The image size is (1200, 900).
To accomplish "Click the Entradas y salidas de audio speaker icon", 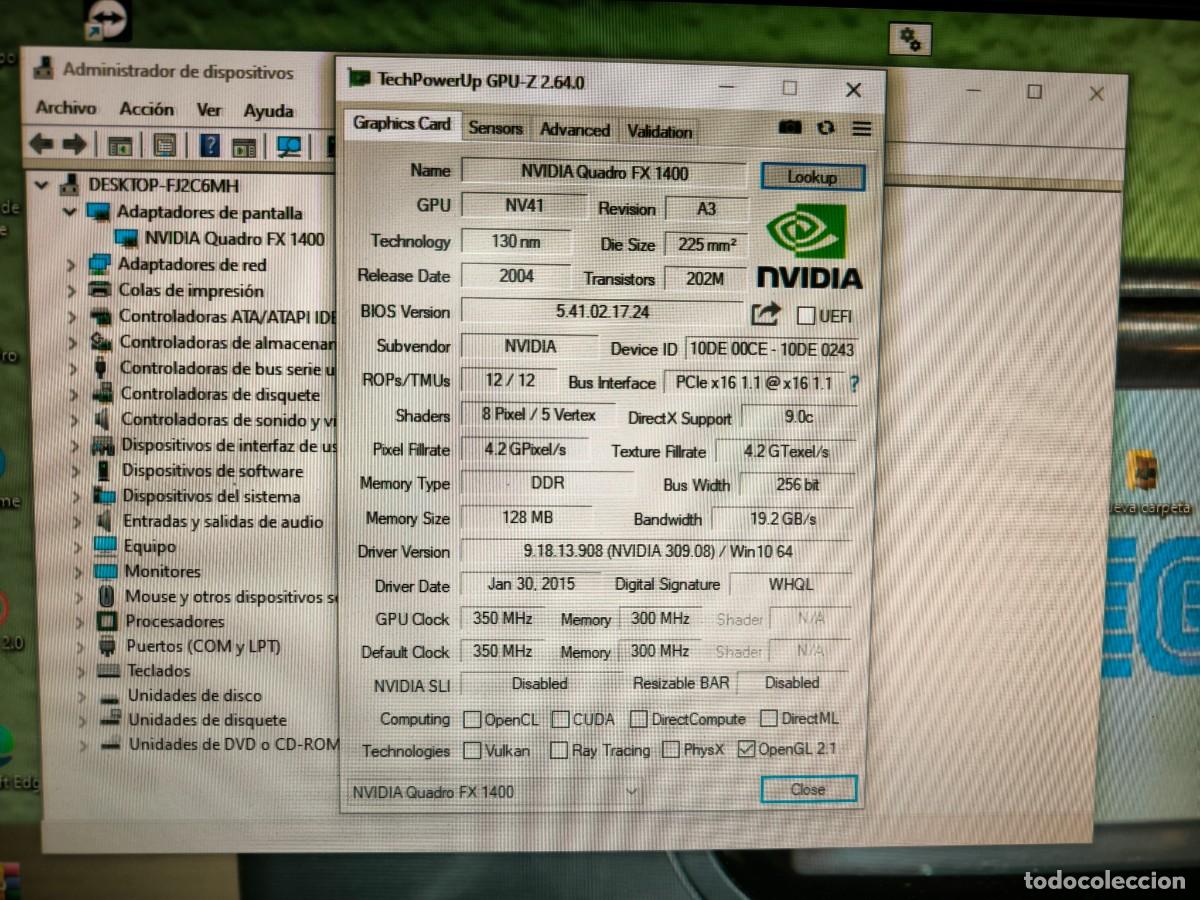I will (x=104, y=521).
